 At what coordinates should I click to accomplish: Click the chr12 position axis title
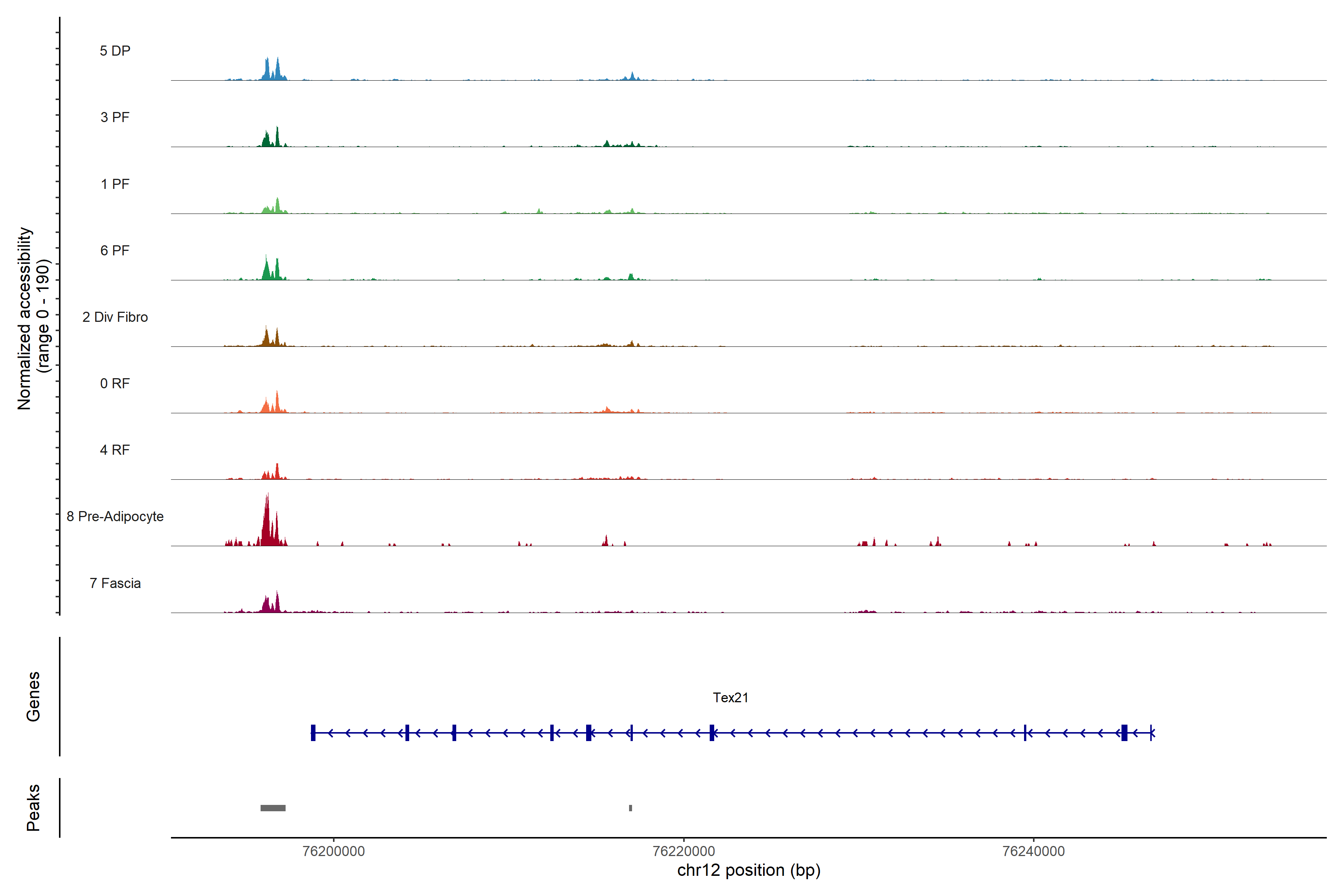[x=749, y=870]
